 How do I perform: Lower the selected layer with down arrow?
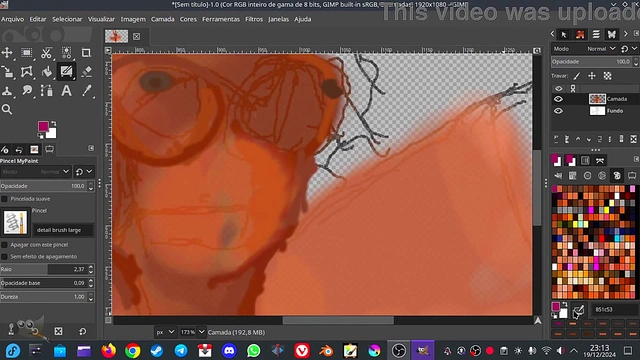point(589,139)
